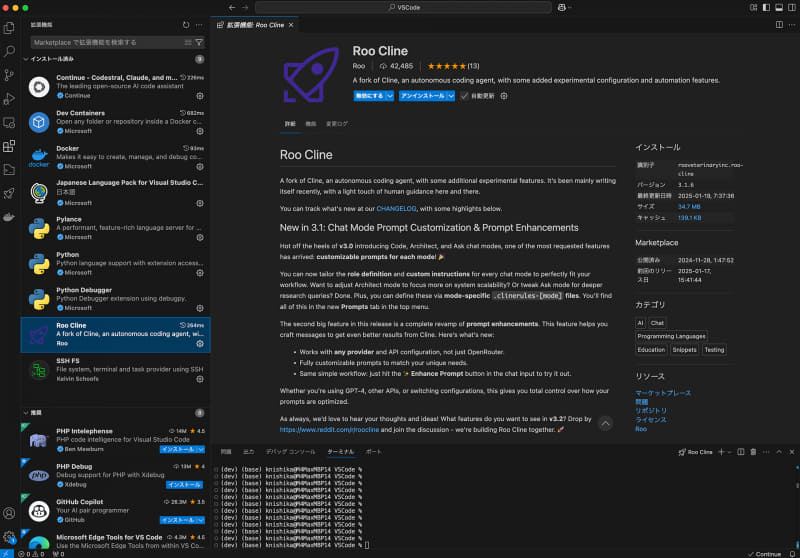Split the editor to the right
Viewport: 800px width, 558px height.
779,24
